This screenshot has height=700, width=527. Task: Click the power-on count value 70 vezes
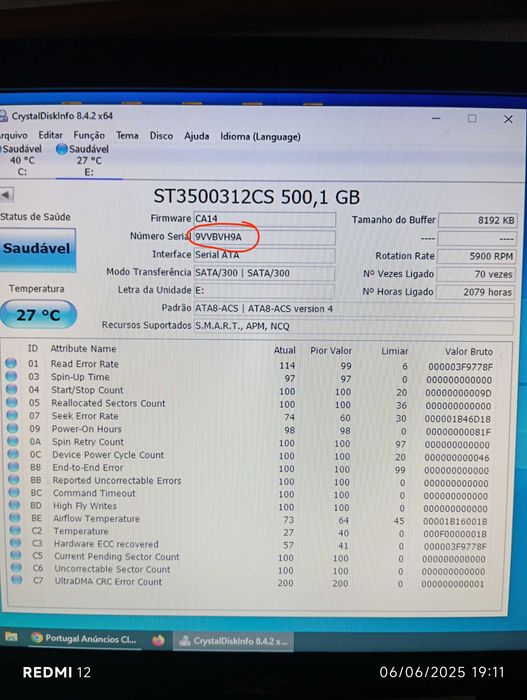(x=476, y=274)
